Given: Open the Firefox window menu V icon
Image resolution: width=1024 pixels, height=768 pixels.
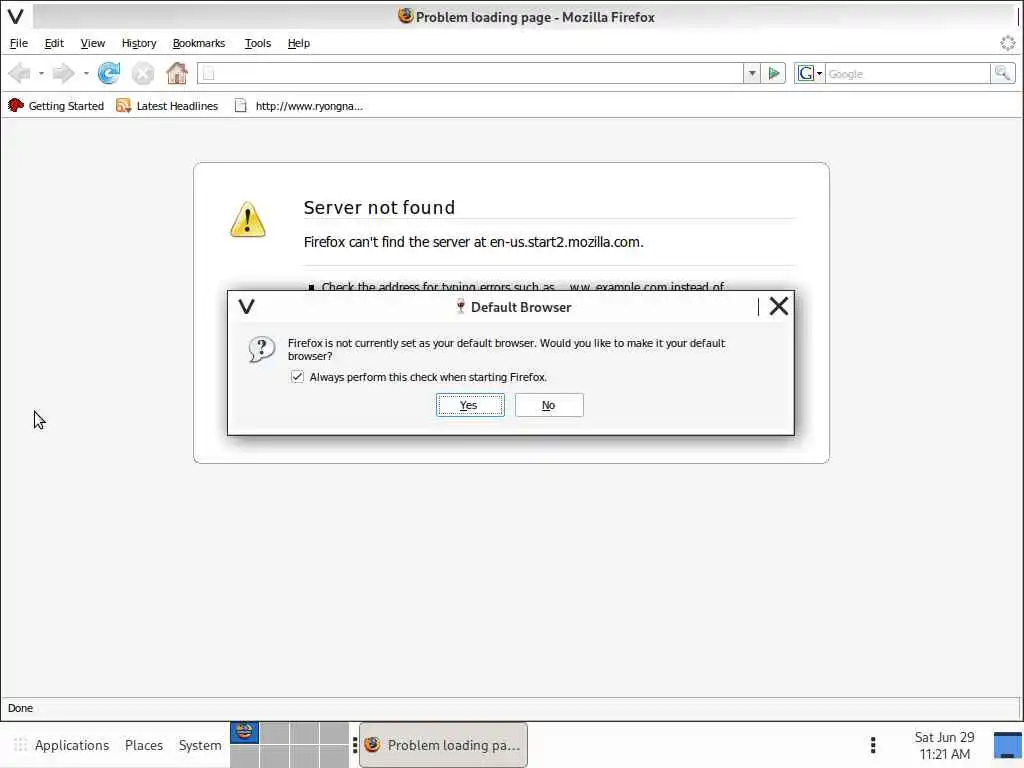Looking at the screenshot, I should 16,16.
